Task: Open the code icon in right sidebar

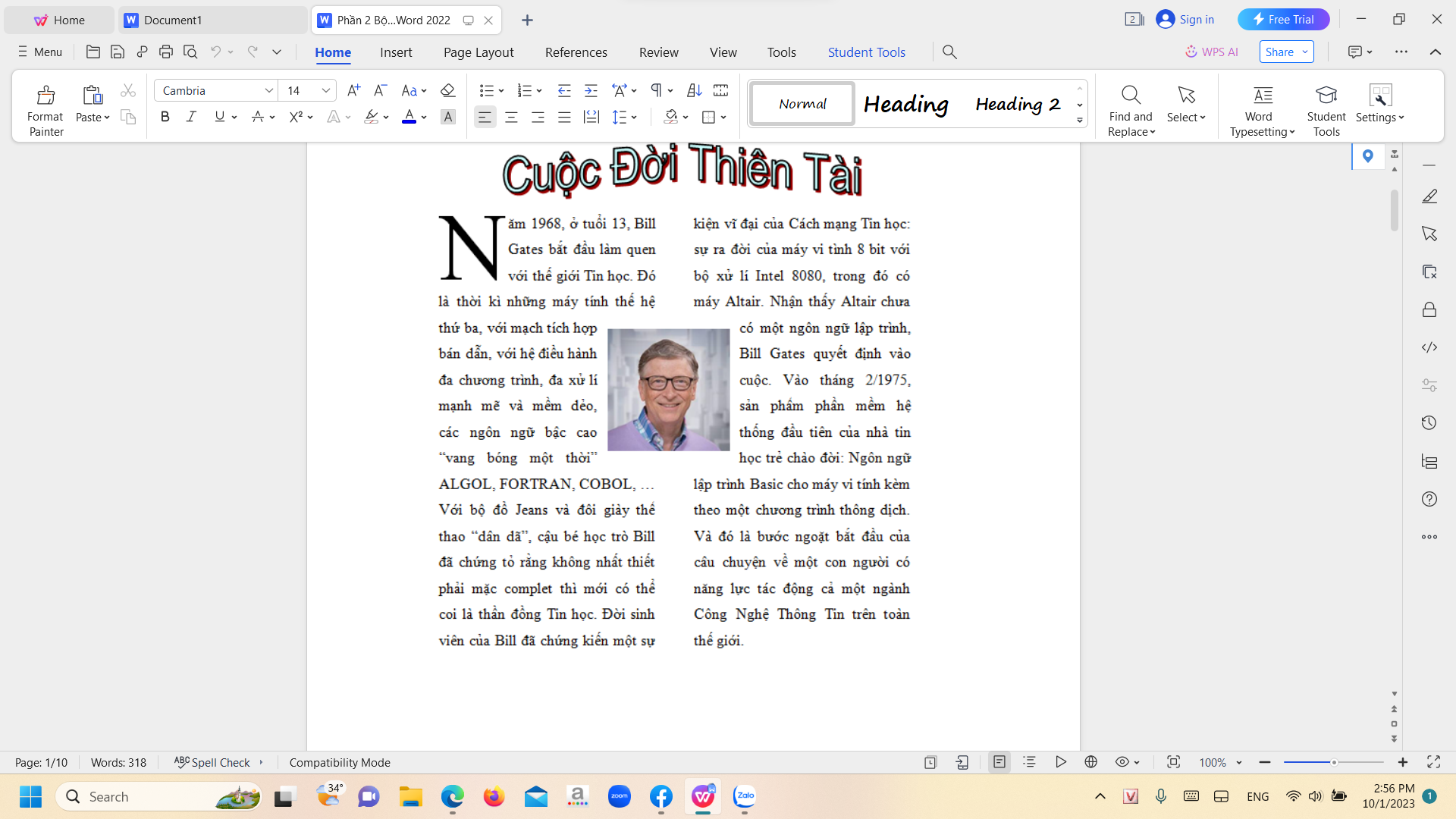Action: (1429, 347)
